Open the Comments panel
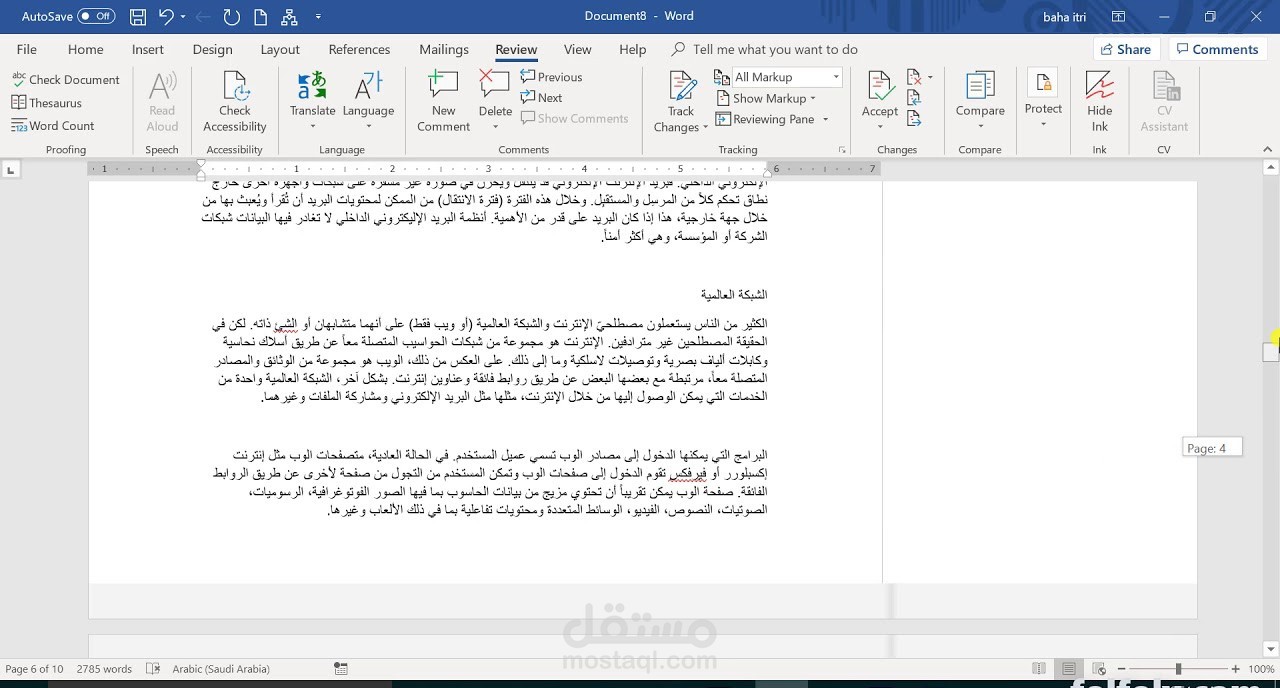This screenshot has height=688, width=1280. tap(1217, 48)
